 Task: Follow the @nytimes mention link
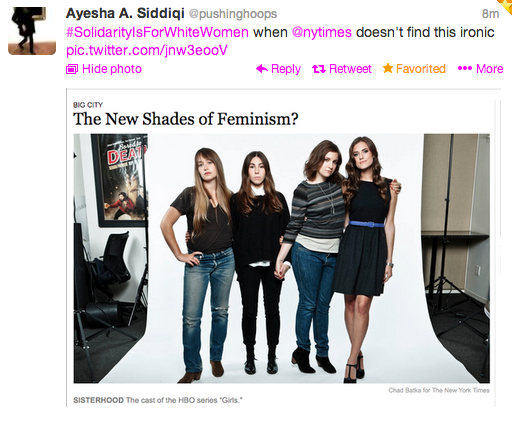(322, 33)
